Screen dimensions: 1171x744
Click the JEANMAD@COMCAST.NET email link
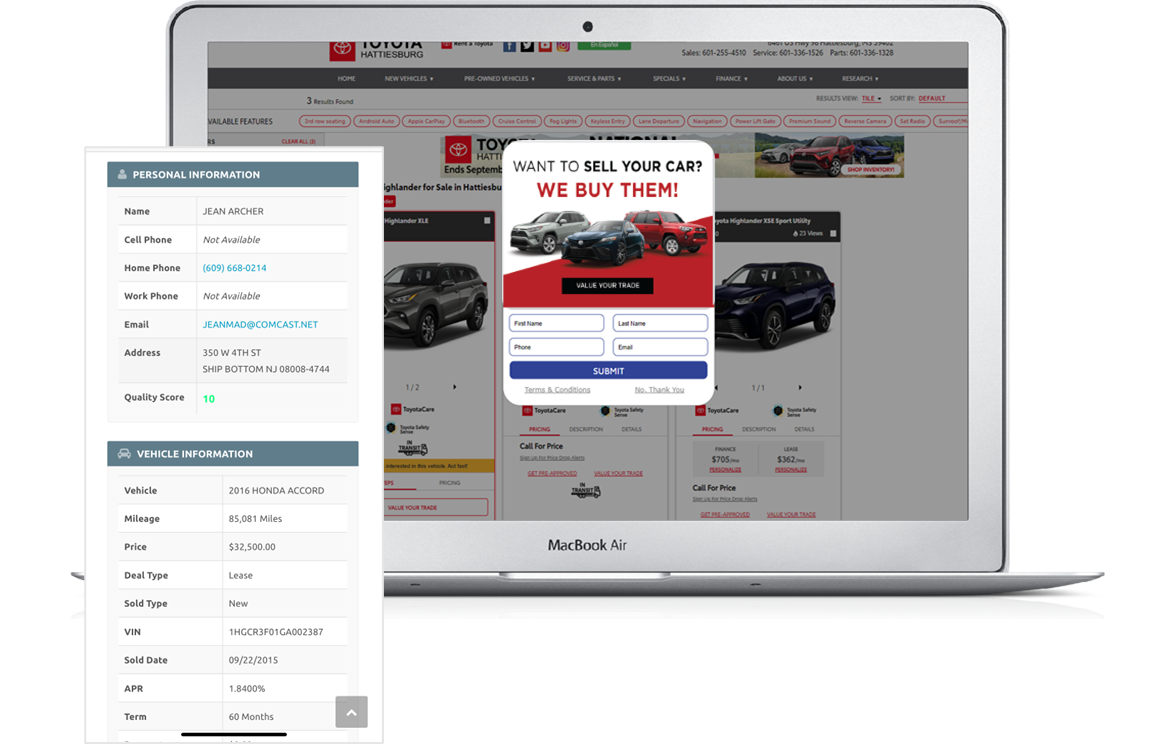point(260,324)
